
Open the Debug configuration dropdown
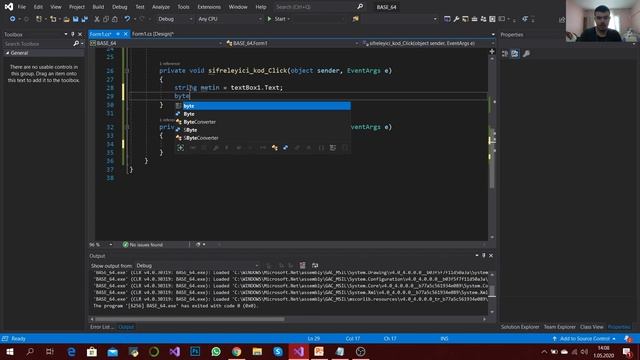(x=175, y=19)
